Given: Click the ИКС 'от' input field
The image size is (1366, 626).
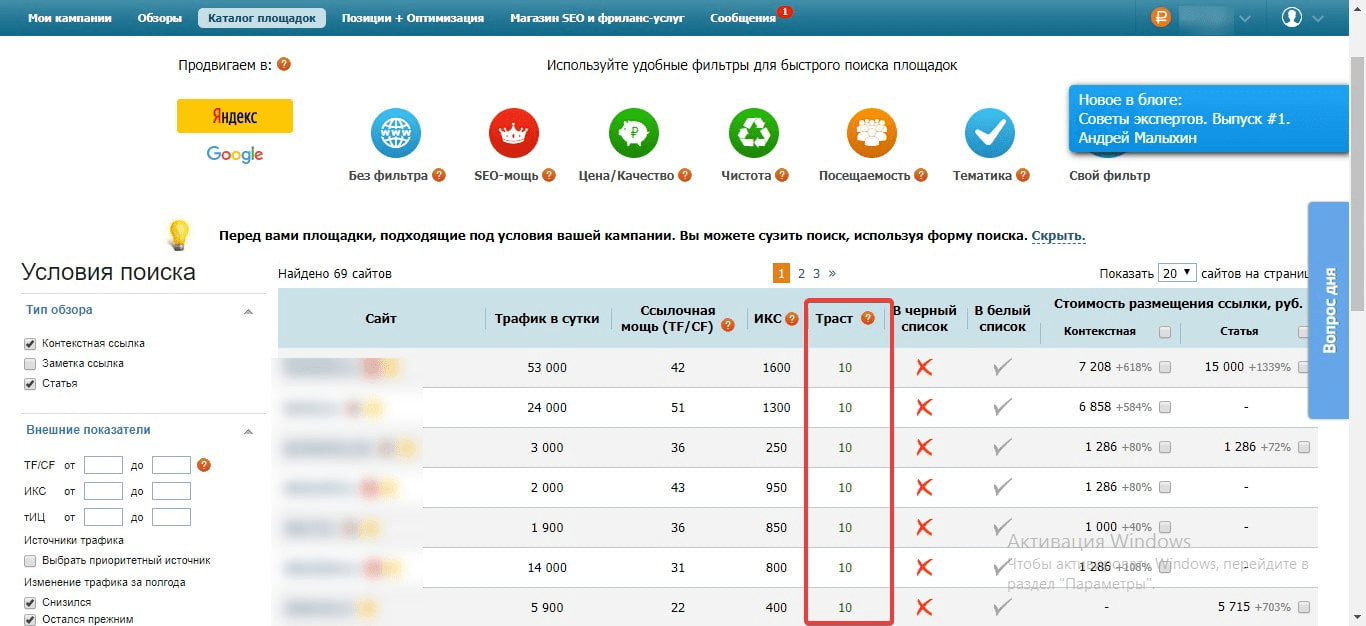Looking at the screenshot, I should click(103, 491).
